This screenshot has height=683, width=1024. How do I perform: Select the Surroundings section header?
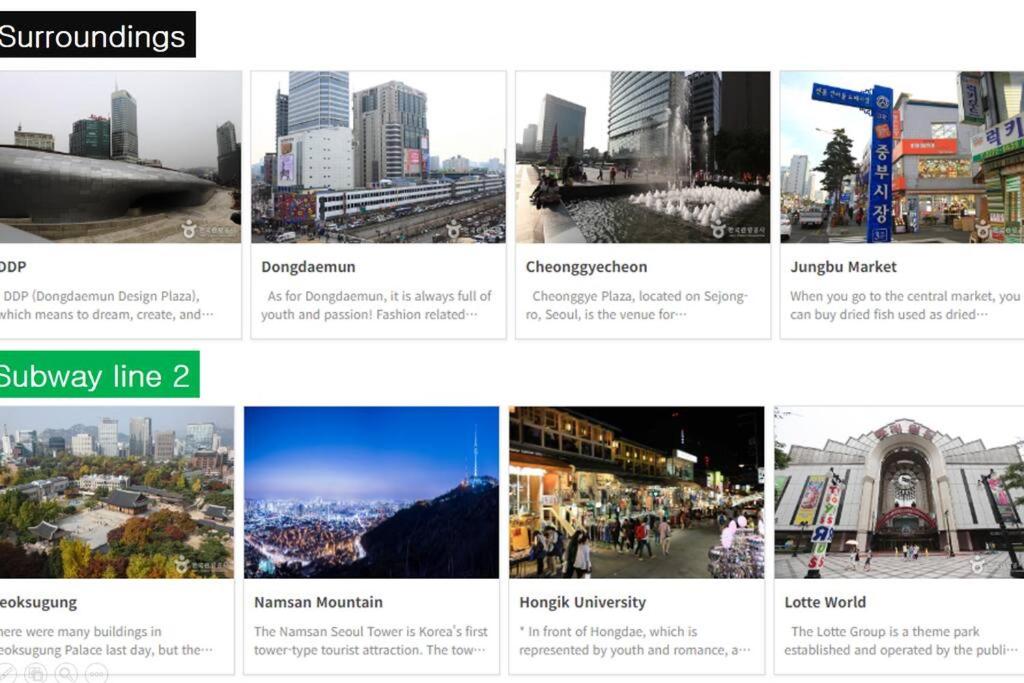coord(97,35)
